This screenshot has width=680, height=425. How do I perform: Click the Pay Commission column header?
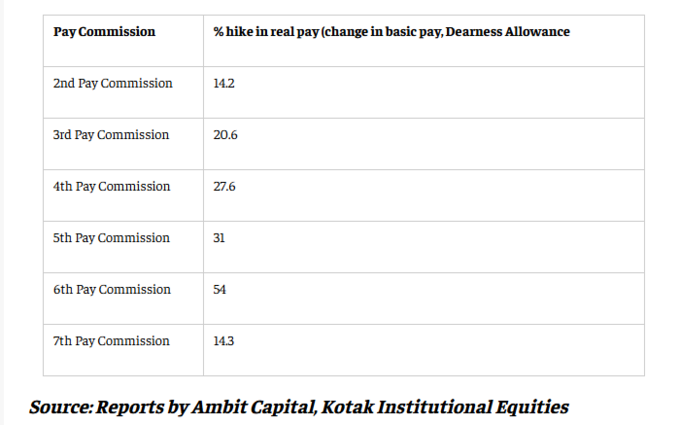click(104, 32)
